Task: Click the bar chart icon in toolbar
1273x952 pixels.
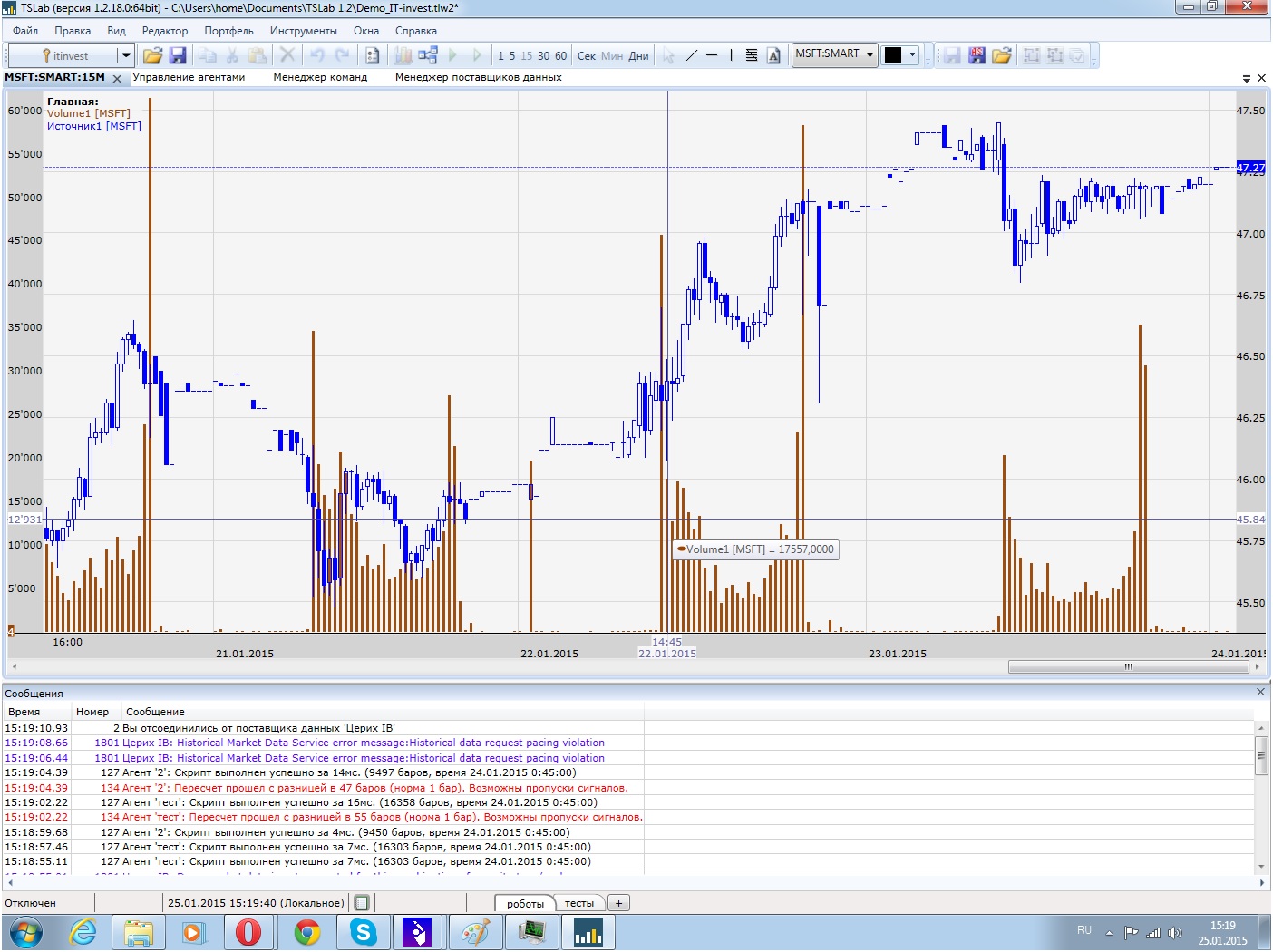Action: point(403,56)
